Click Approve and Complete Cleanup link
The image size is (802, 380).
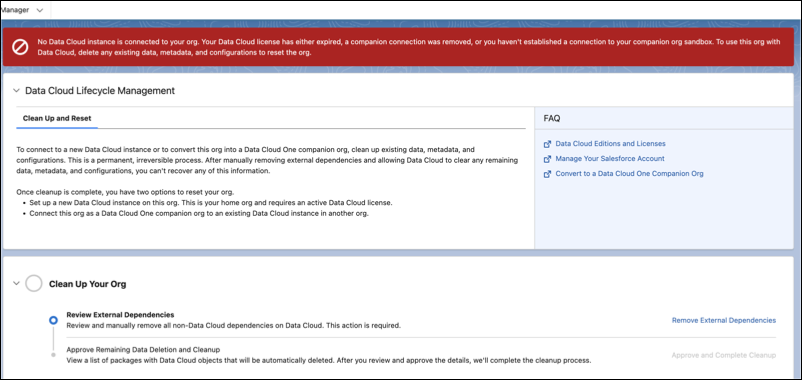click(724, 355)
